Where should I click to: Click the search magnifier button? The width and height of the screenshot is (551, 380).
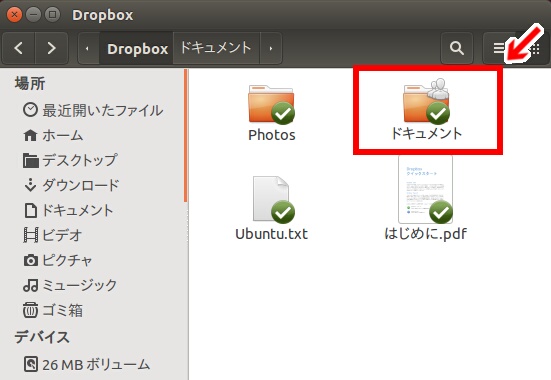(456, 48)
